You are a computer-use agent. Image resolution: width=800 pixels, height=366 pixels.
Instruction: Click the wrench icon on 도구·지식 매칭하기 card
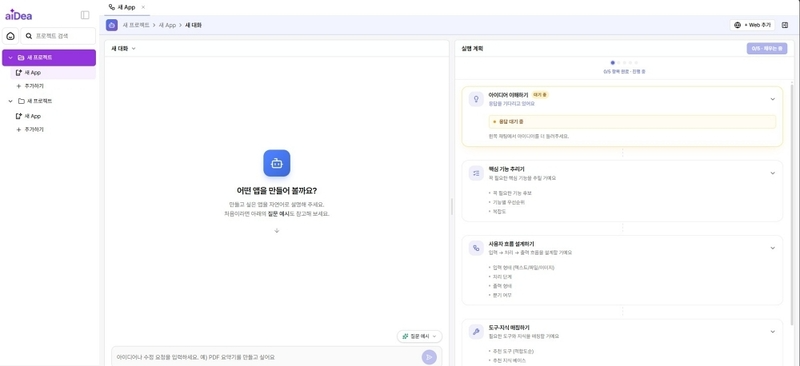(476, 332)
